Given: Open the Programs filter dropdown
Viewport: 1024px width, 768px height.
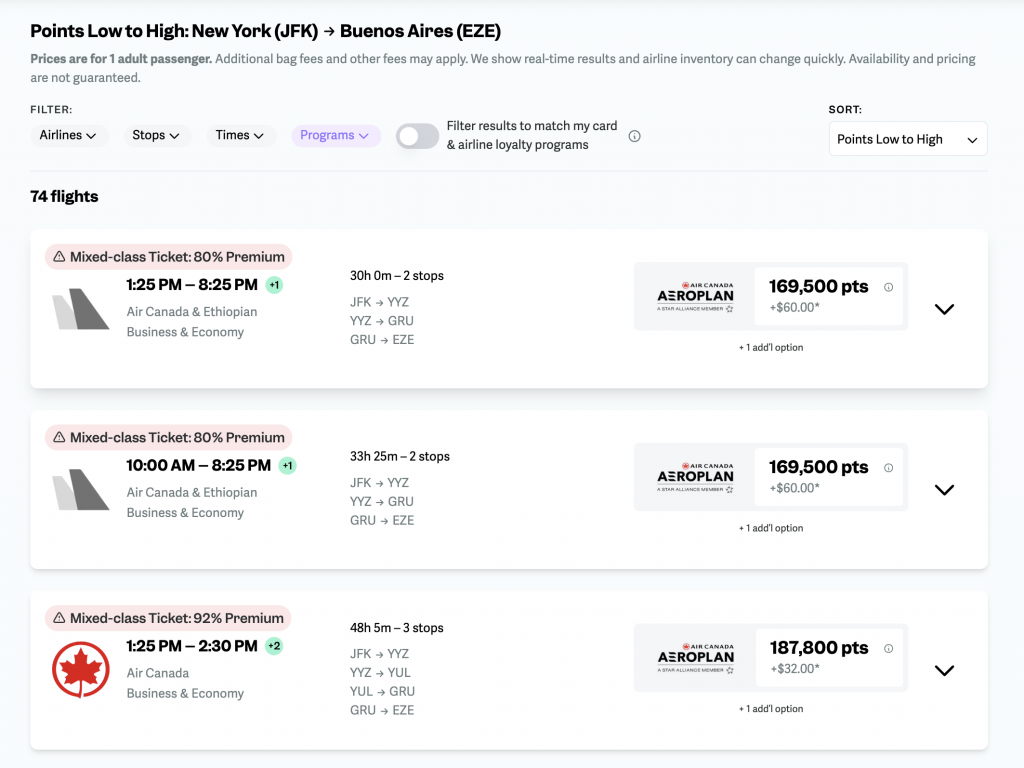Looking at the screenshot, I should [x=335, y=135].
